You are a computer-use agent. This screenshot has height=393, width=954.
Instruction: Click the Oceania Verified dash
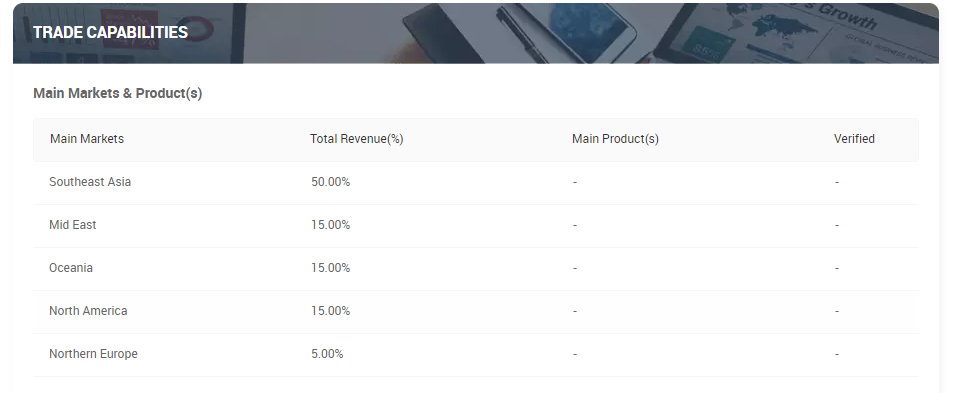coord(837,268)
